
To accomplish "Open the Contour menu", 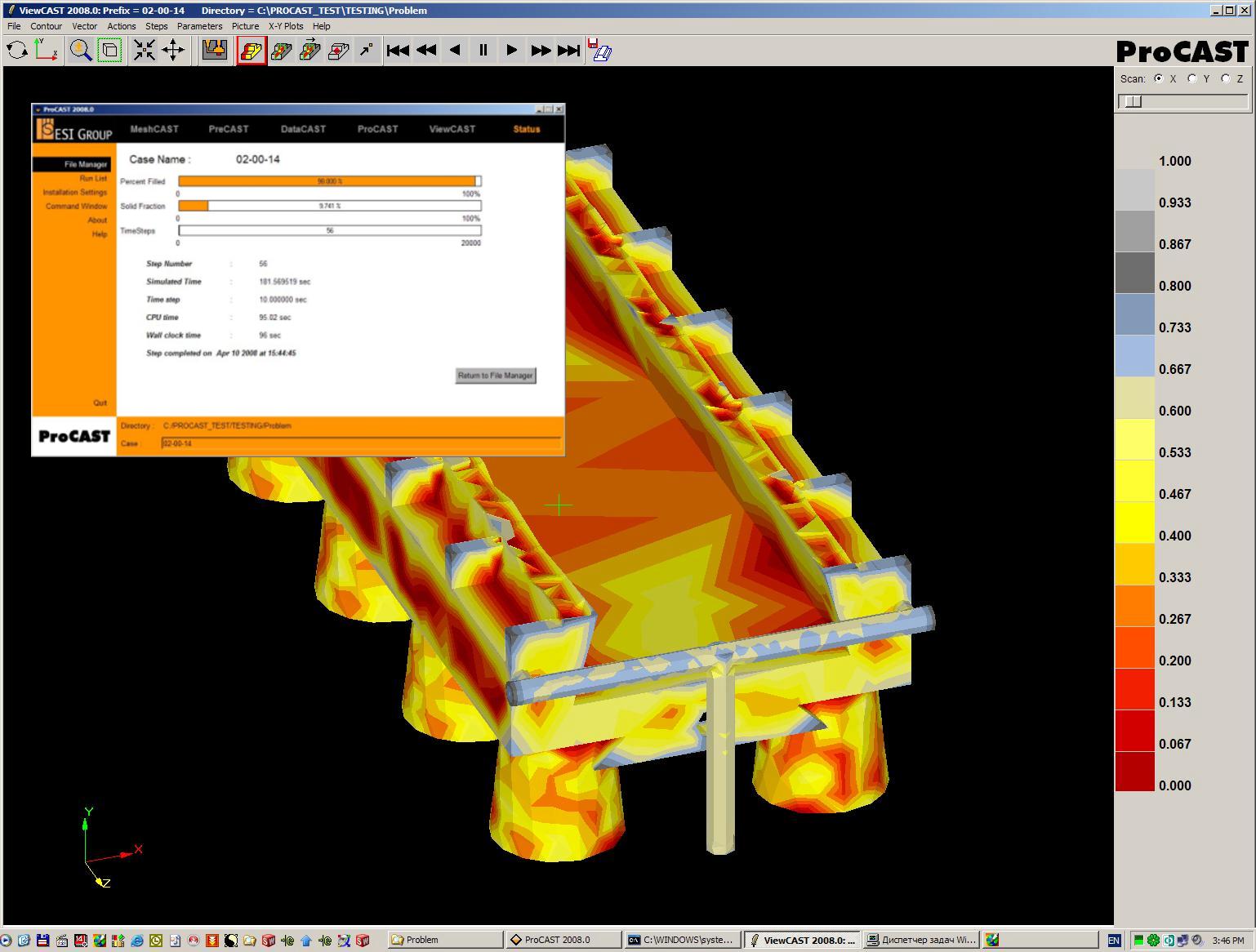I will tap(46, 26).
